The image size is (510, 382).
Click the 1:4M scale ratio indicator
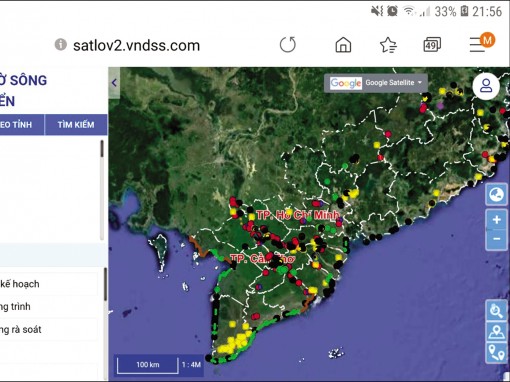[191, 365]
